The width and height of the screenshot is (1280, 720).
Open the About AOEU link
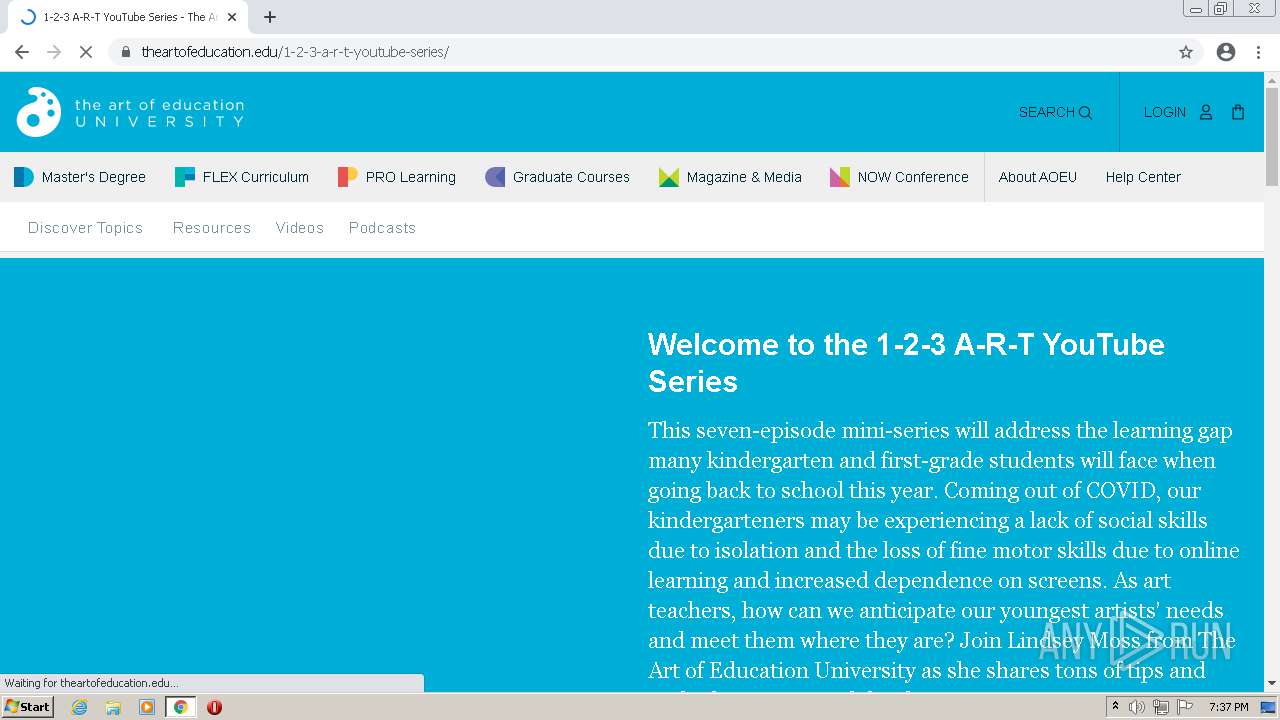(x=1038, y=177)
